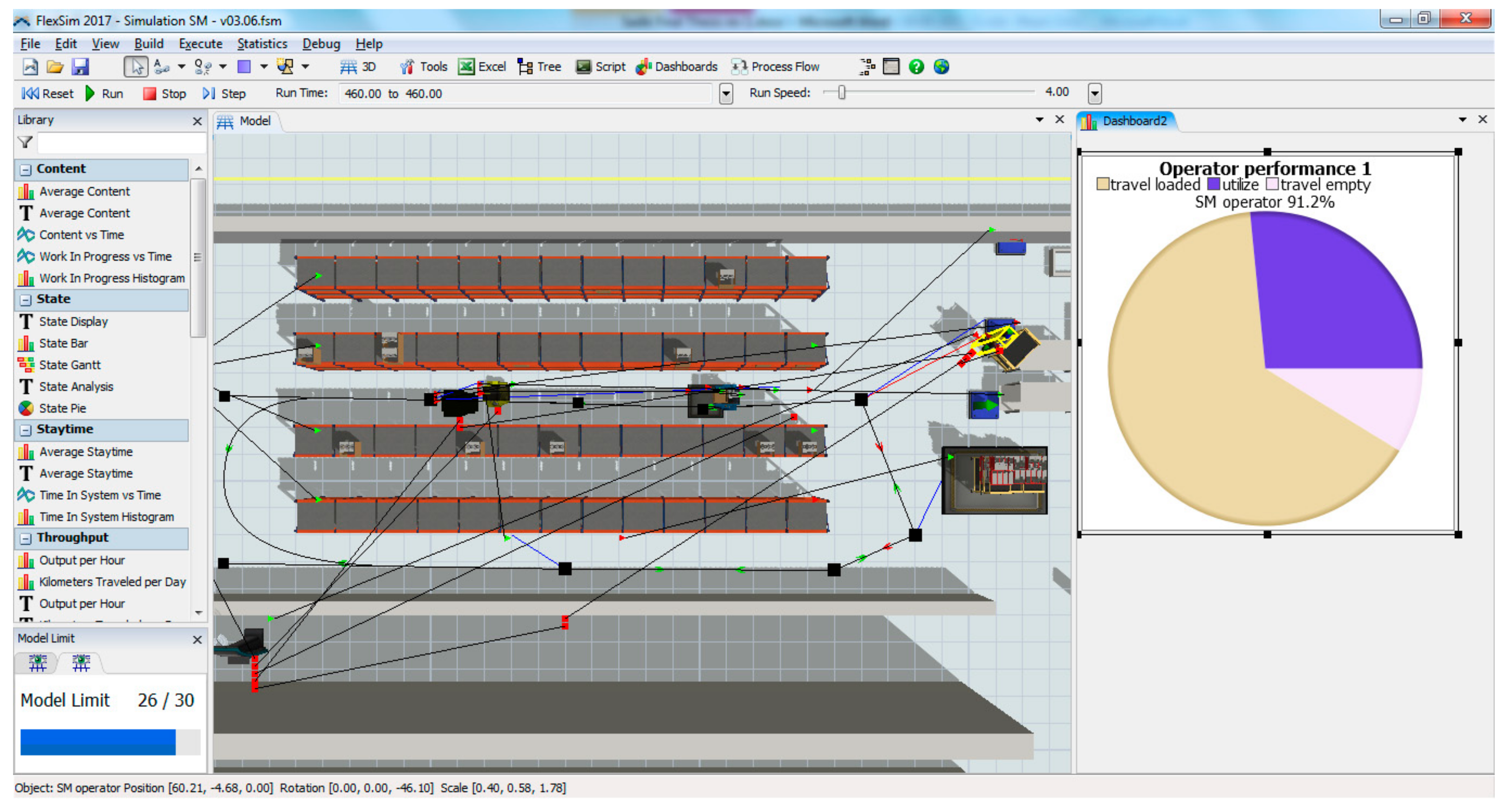The image size is (1508, 812).
Task: Open the Run Speed dropdown arrow
Action: (1094, 94)
